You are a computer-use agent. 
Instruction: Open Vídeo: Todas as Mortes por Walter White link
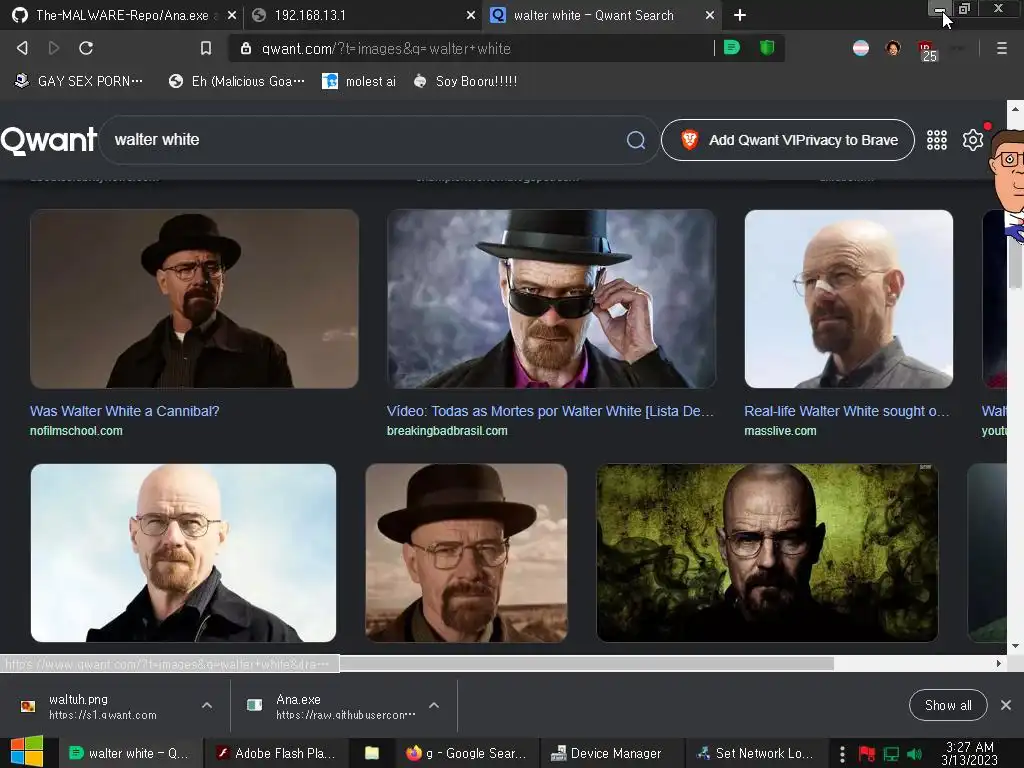point(551,411)
